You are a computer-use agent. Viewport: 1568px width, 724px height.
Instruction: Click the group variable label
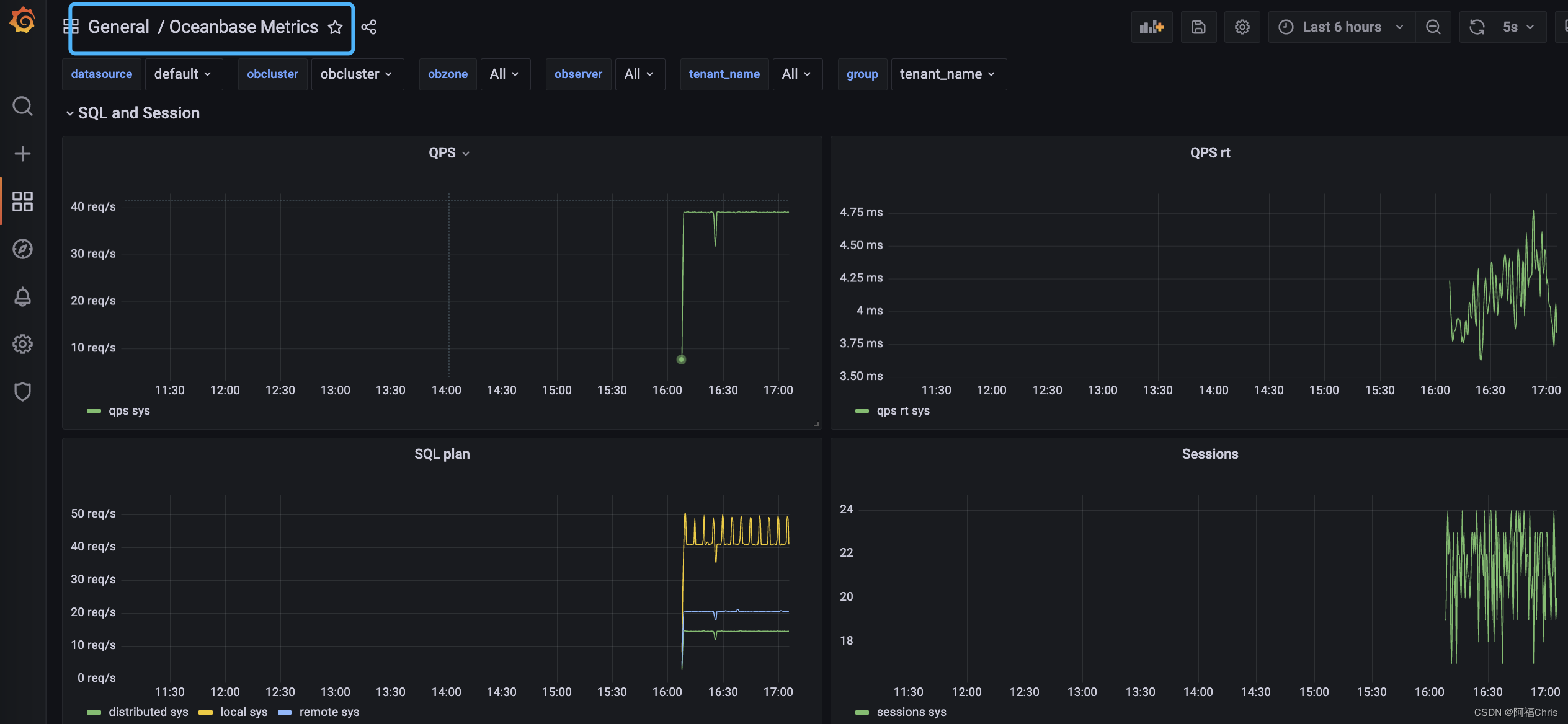(862, 74)
